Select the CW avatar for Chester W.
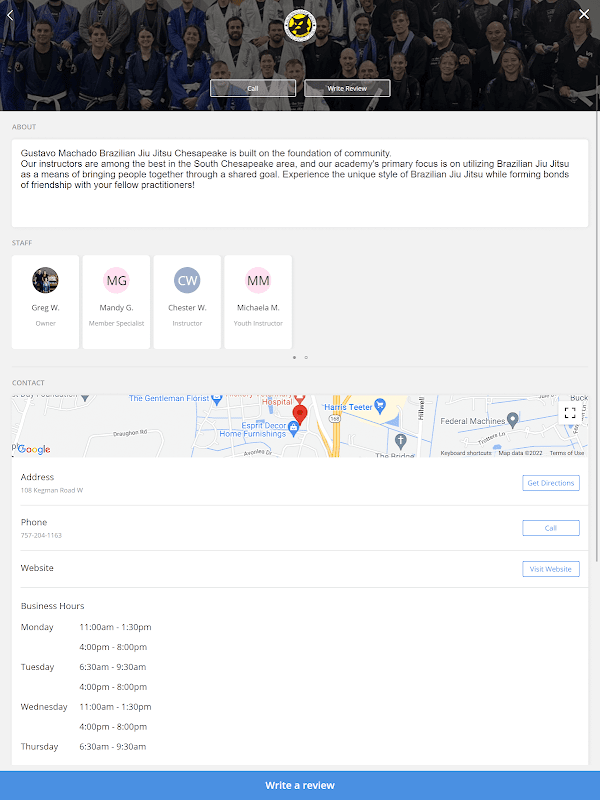This screenshot has width=600, height=800. tap(187, 280)
